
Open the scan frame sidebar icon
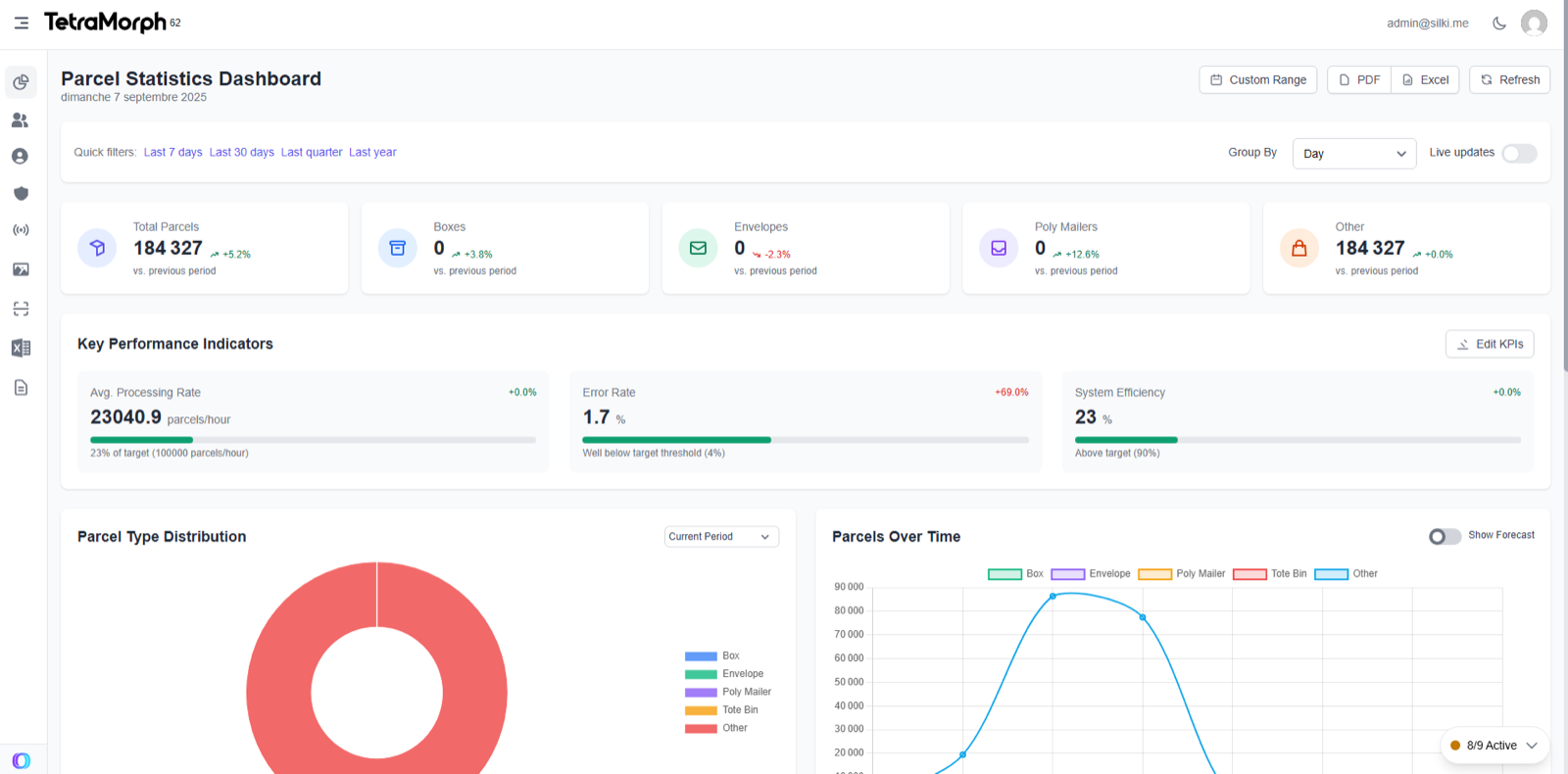(x=21, y=309)
